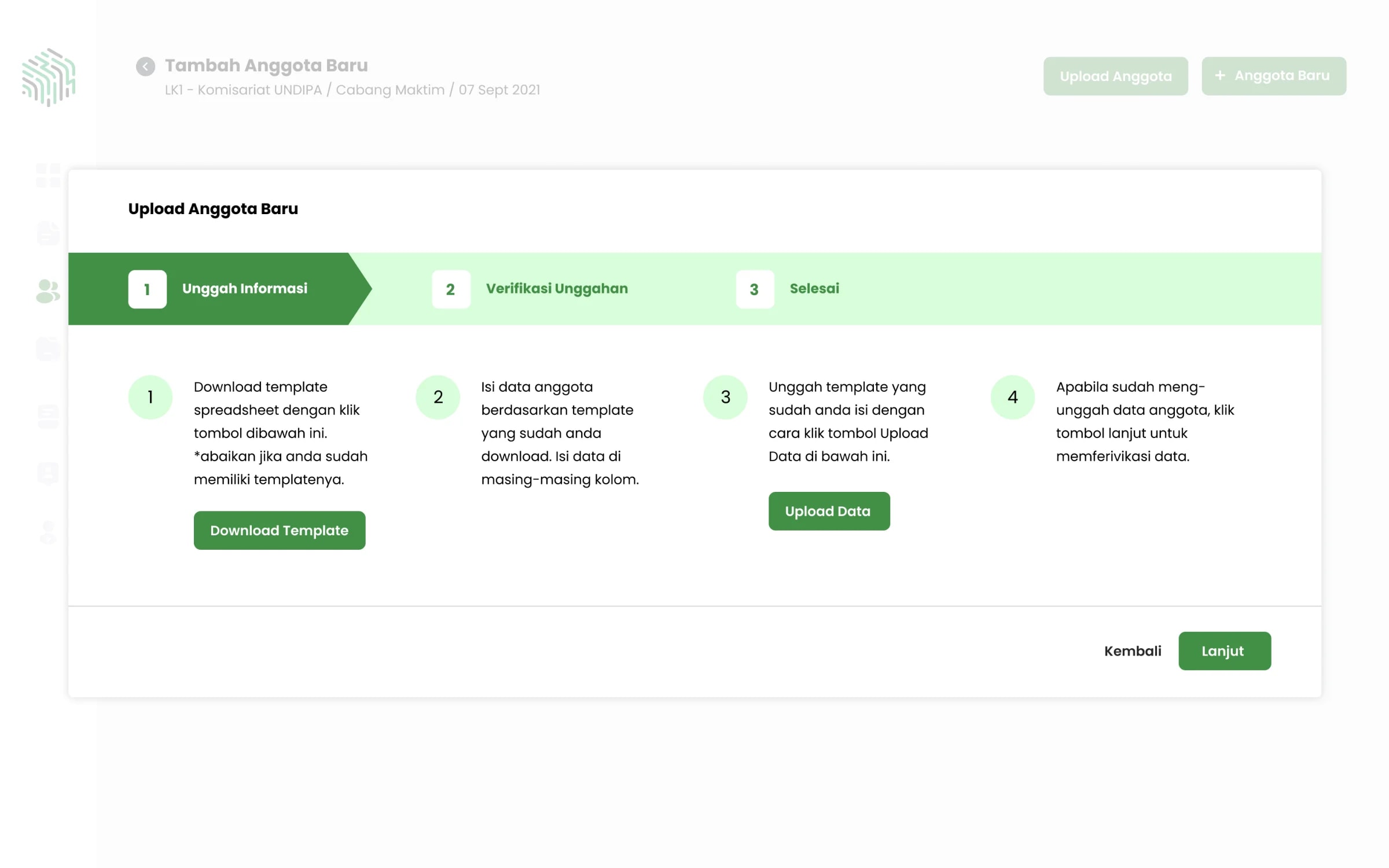Click the striped app logo in sidebar
The width and height of the screenshot is (1389, 868).
pos(49,77)
